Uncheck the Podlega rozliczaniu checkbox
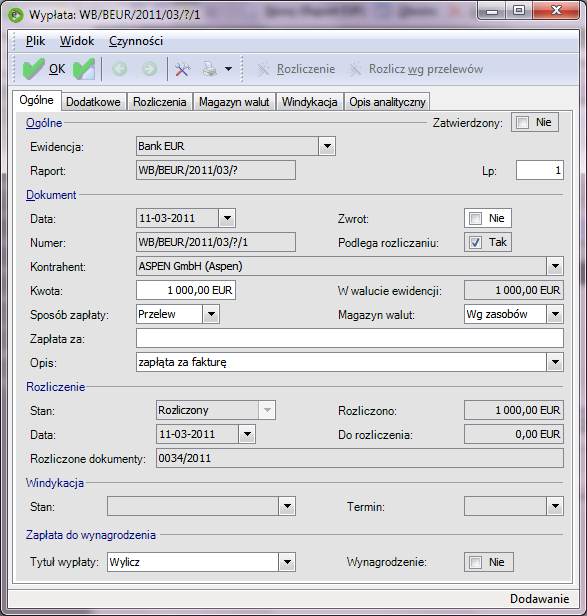The height and width of the screenshot is (616, 587). point(475,242)
